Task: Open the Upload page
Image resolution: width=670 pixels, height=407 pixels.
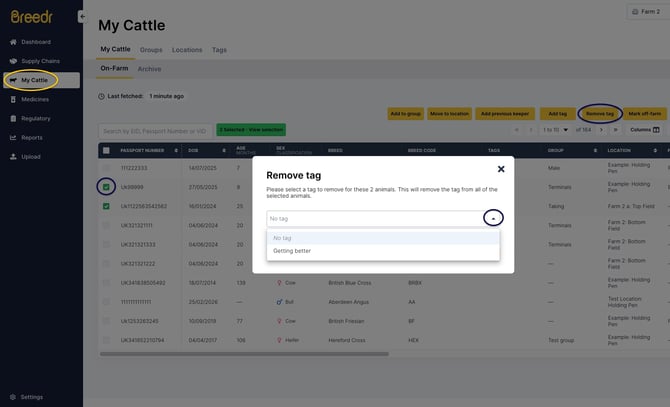Action: (30, 156)
